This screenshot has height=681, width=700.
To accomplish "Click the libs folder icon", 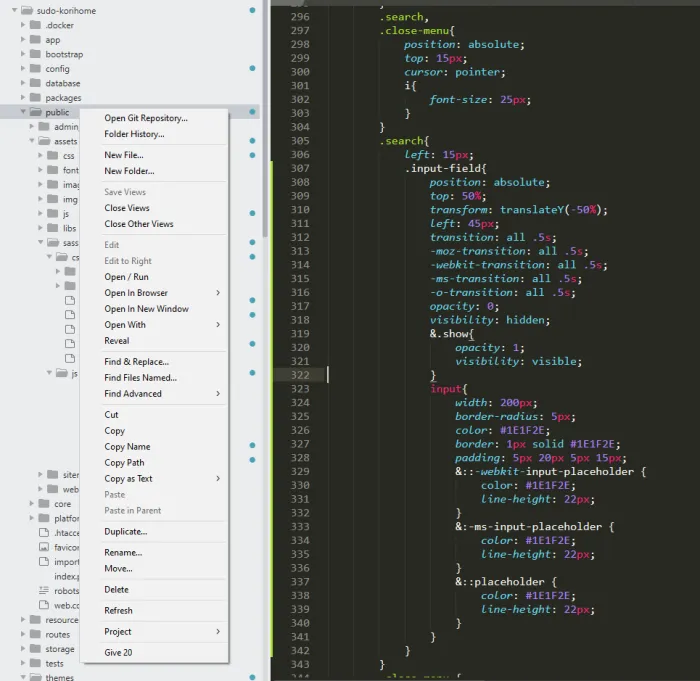I will 53,228.
